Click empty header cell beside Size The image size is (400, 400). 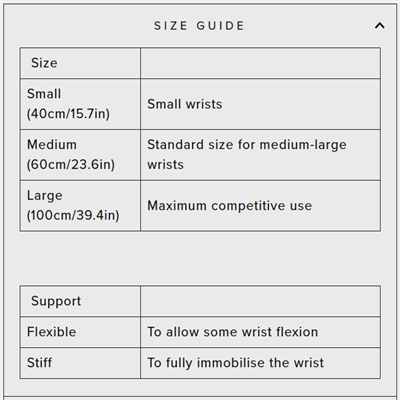pyautogui.click(x=260, y=63)
